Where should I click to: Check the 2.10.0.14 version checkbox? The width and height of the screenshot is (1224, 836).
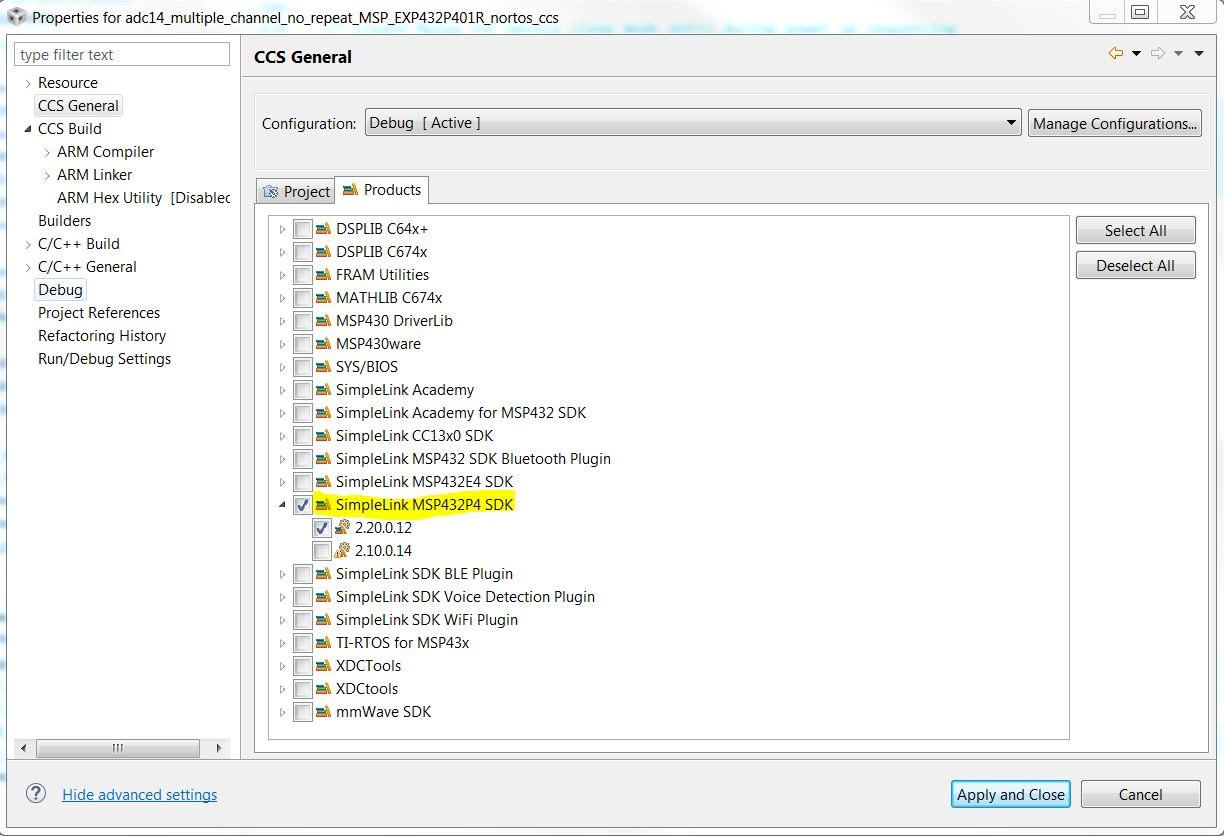coord(322,551)
